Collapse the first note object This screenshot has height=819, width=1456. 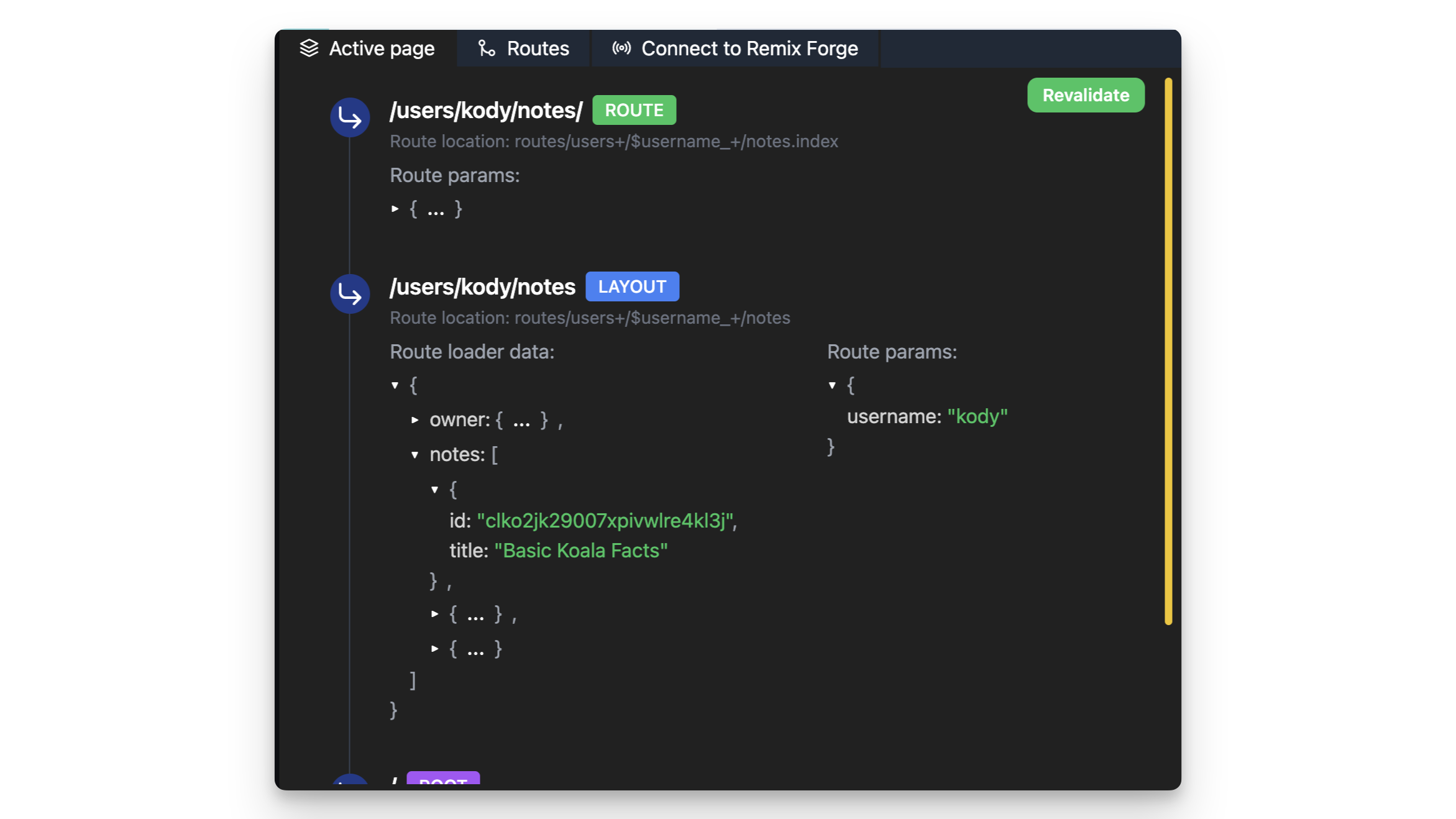[x=435, y=490]
